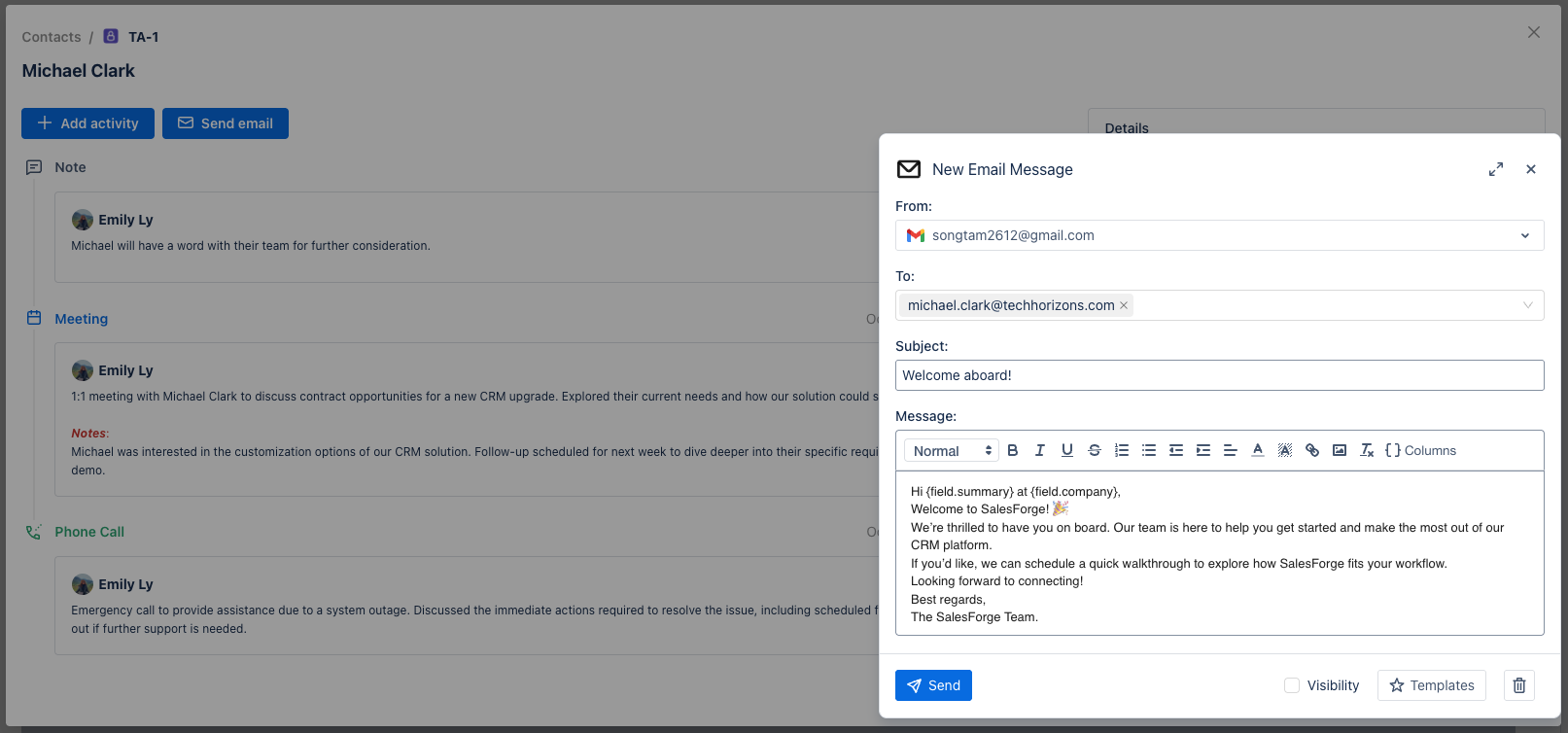
Task: Send the email message
Action: coord(933,685)
